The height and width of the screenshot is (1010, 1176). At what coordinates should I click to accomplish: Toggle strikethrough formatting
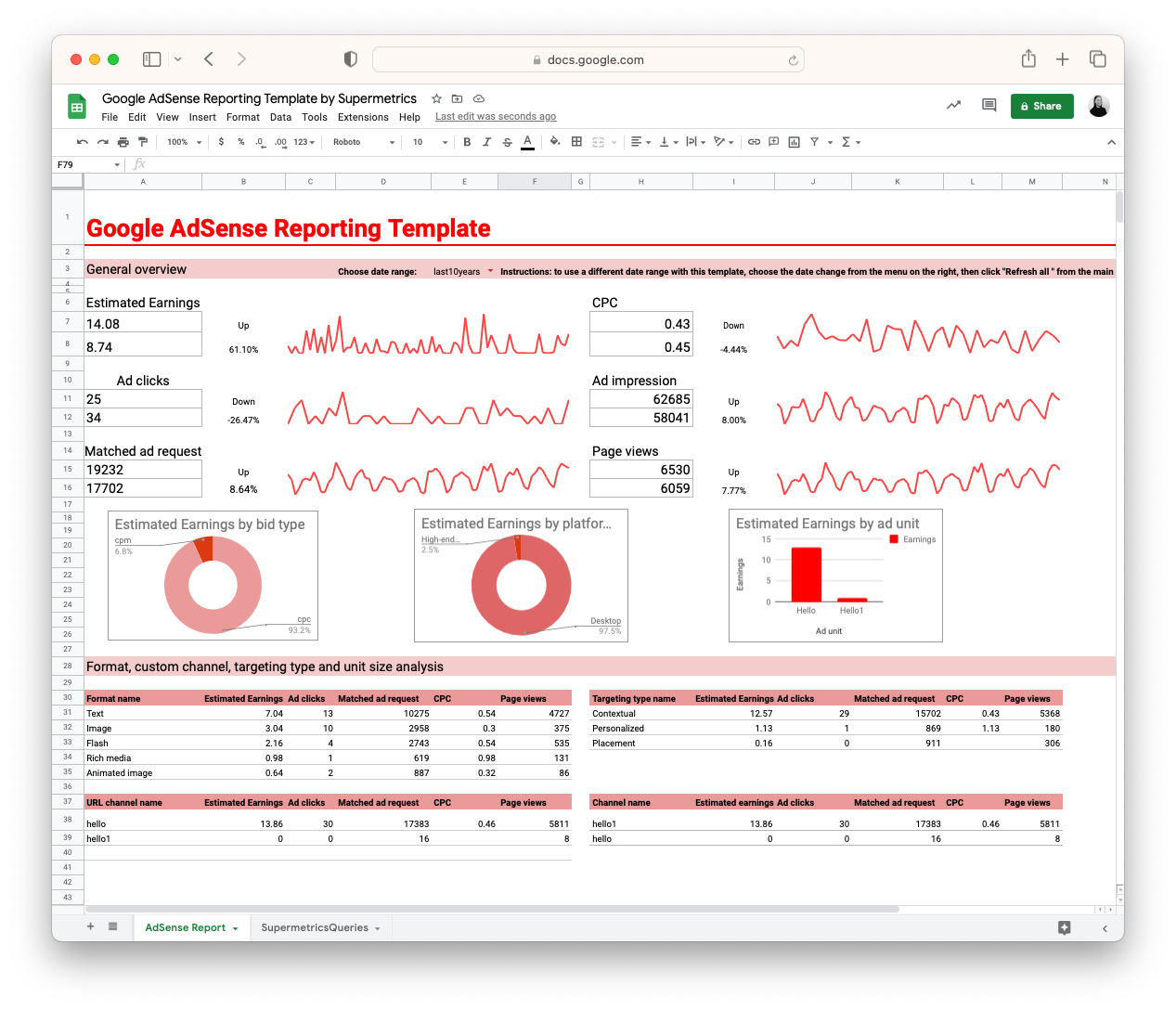(x=507, y=142)
